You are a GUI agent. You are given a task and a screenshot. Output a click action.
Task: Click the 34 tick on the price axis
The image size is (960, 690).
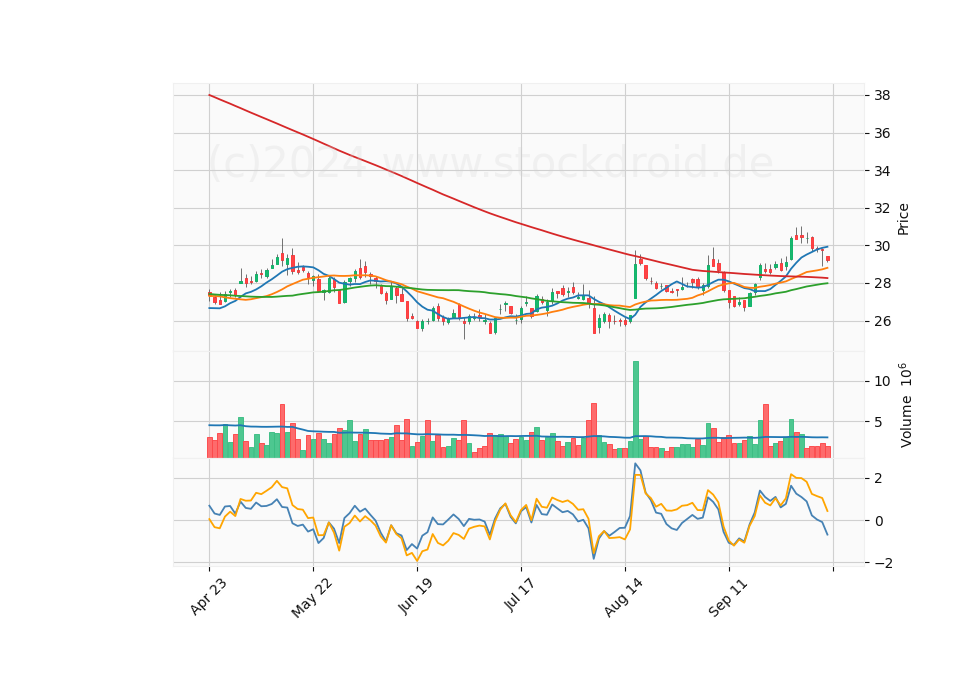tap(882, 171)
